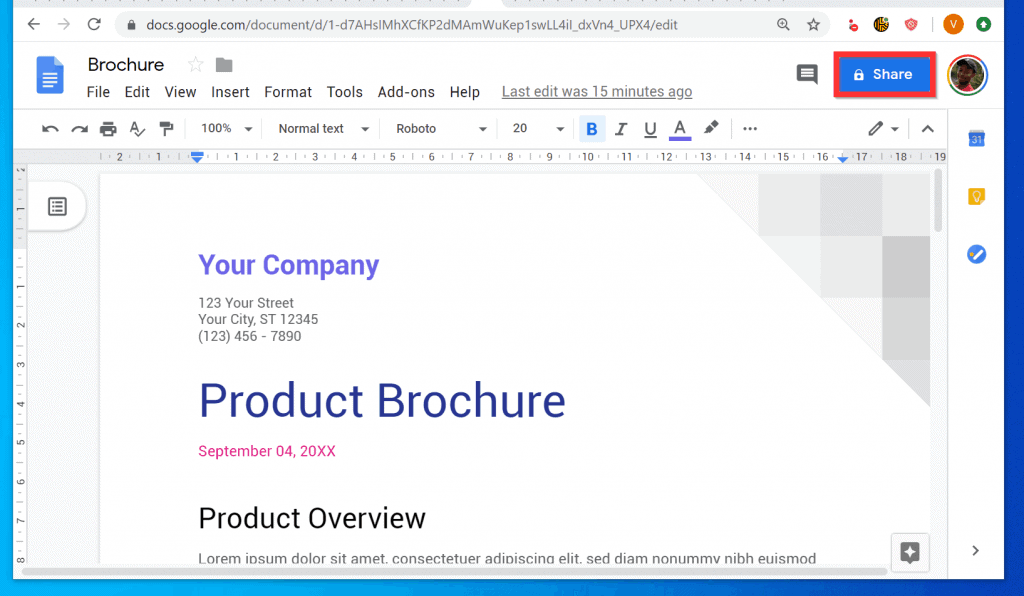This screenshot has width=1024, height=596.
Task: Click 'Last edit was 15 minutes ago' link
Action: (x=597, y=92)
